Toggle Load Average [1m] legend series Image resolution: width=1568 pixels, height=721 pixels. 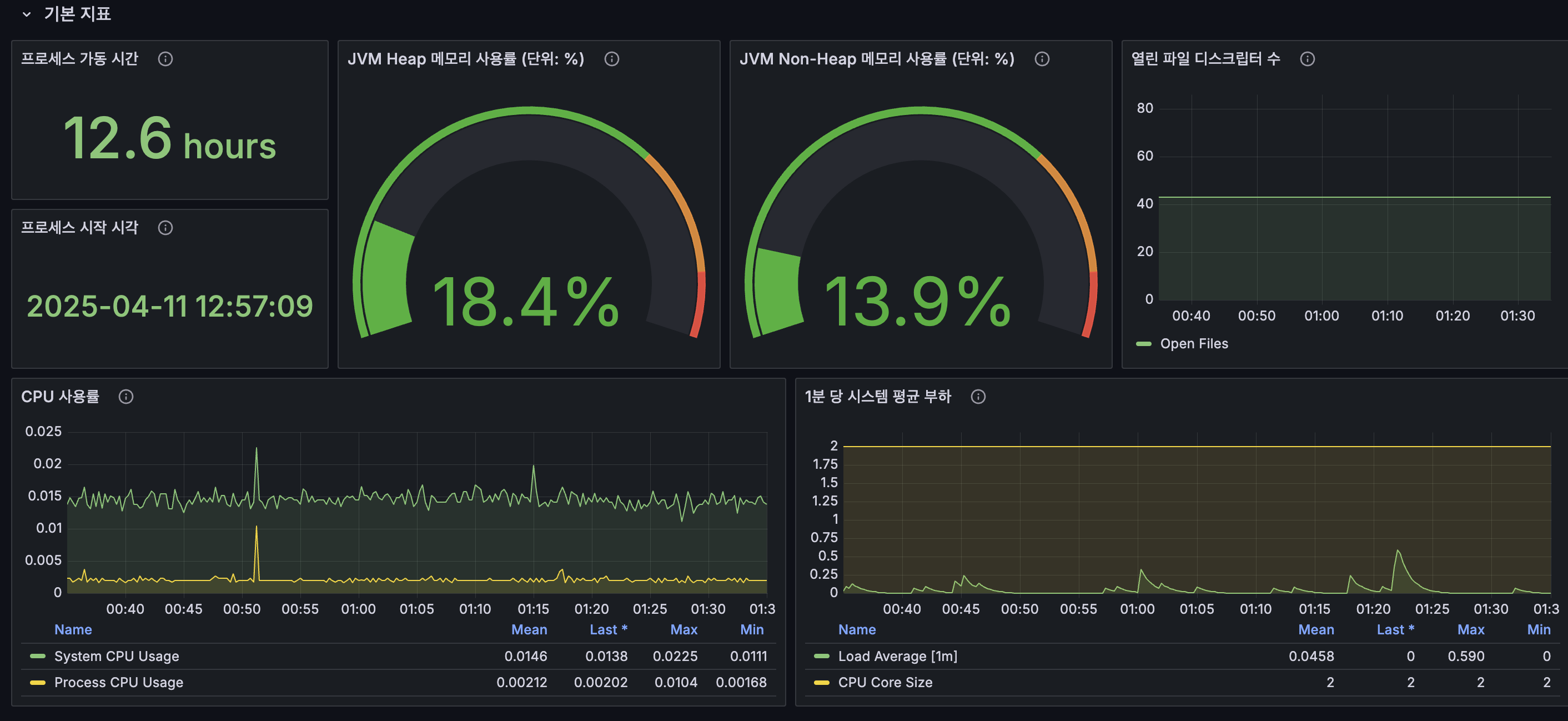pos(897,657)
